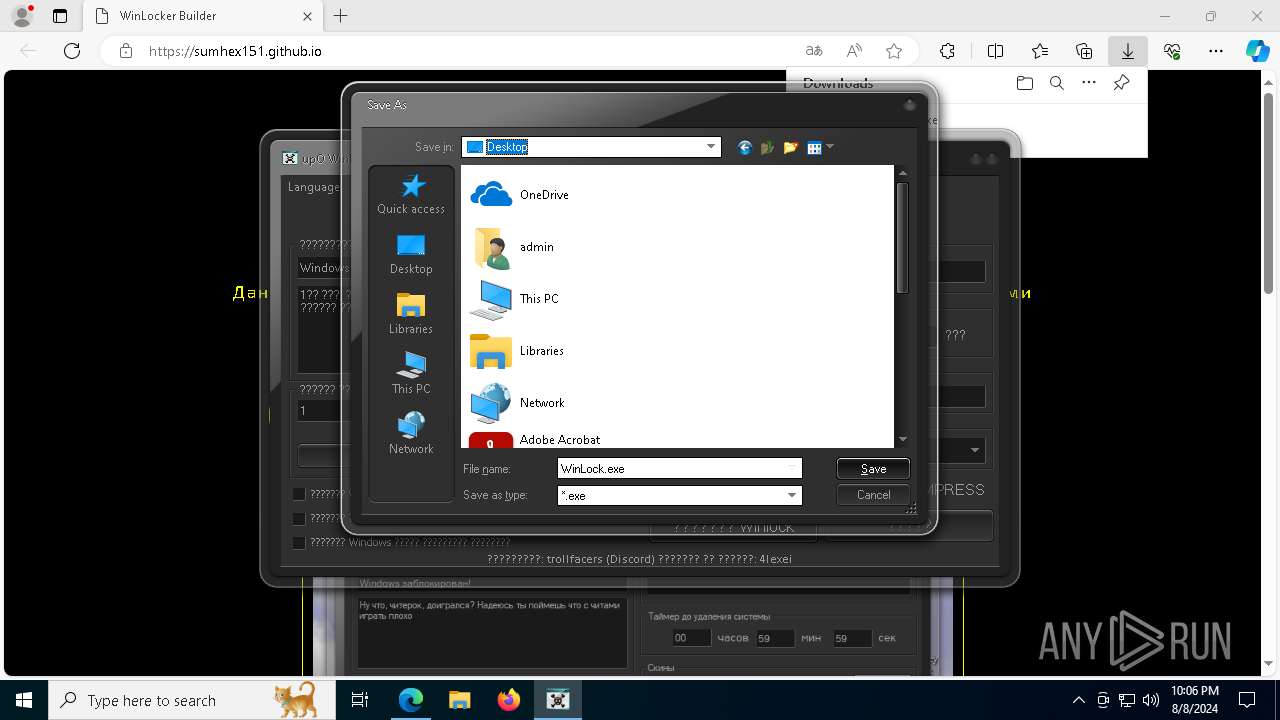Open a new browser tab
Image resolution: width=1280 pixels, height=720 pixels.
[341, 16]
